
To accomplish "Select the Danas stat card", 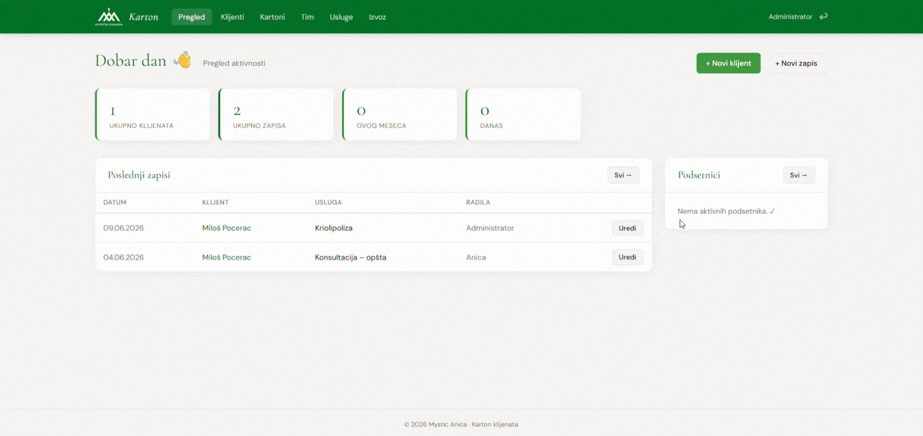I will (x=523, y=115).
